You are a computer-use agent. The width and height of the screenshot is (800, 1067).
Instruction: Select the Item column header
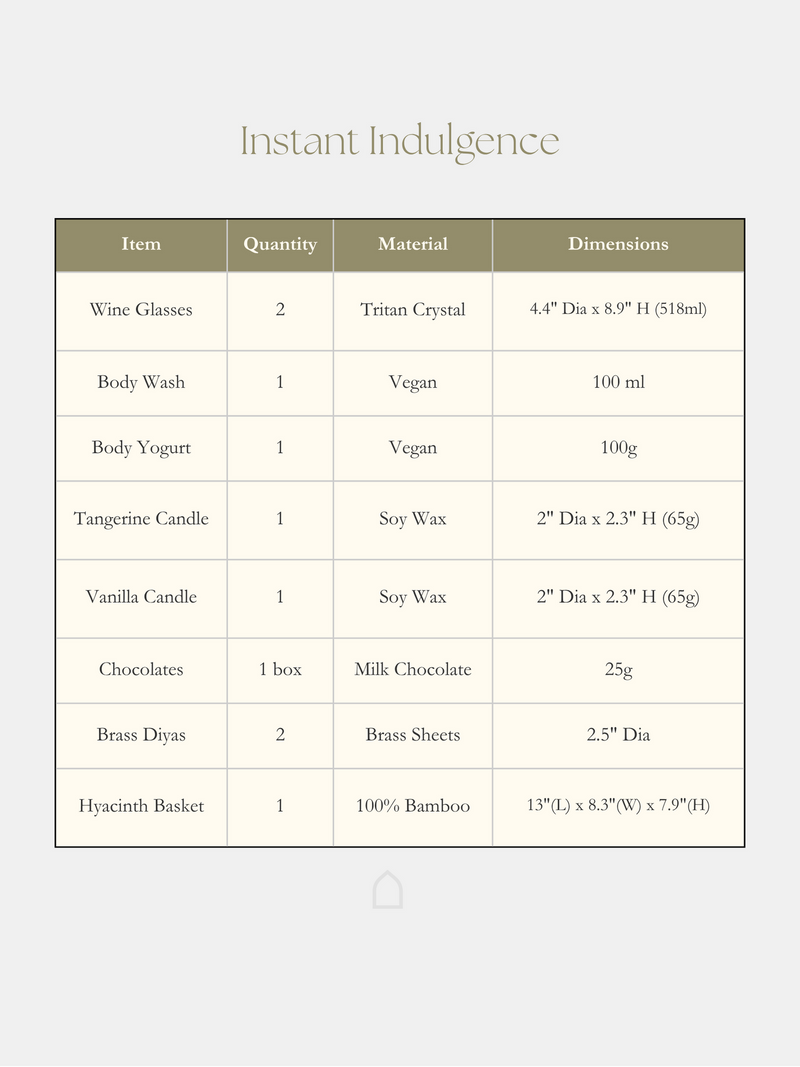141,244
